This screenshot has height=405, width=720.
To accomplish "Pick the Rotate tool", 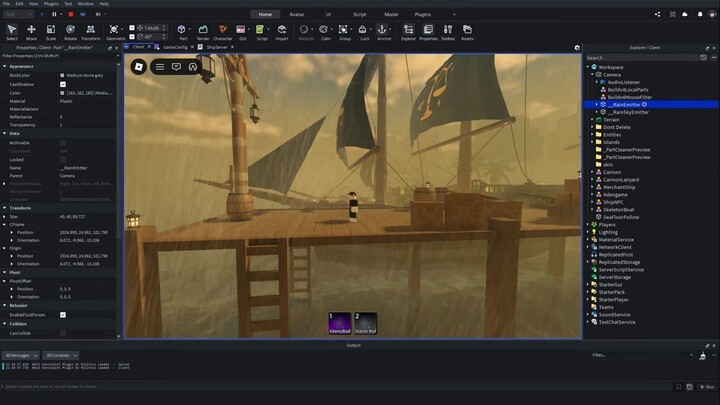I will pyautogui.click(x=70, y=32).
